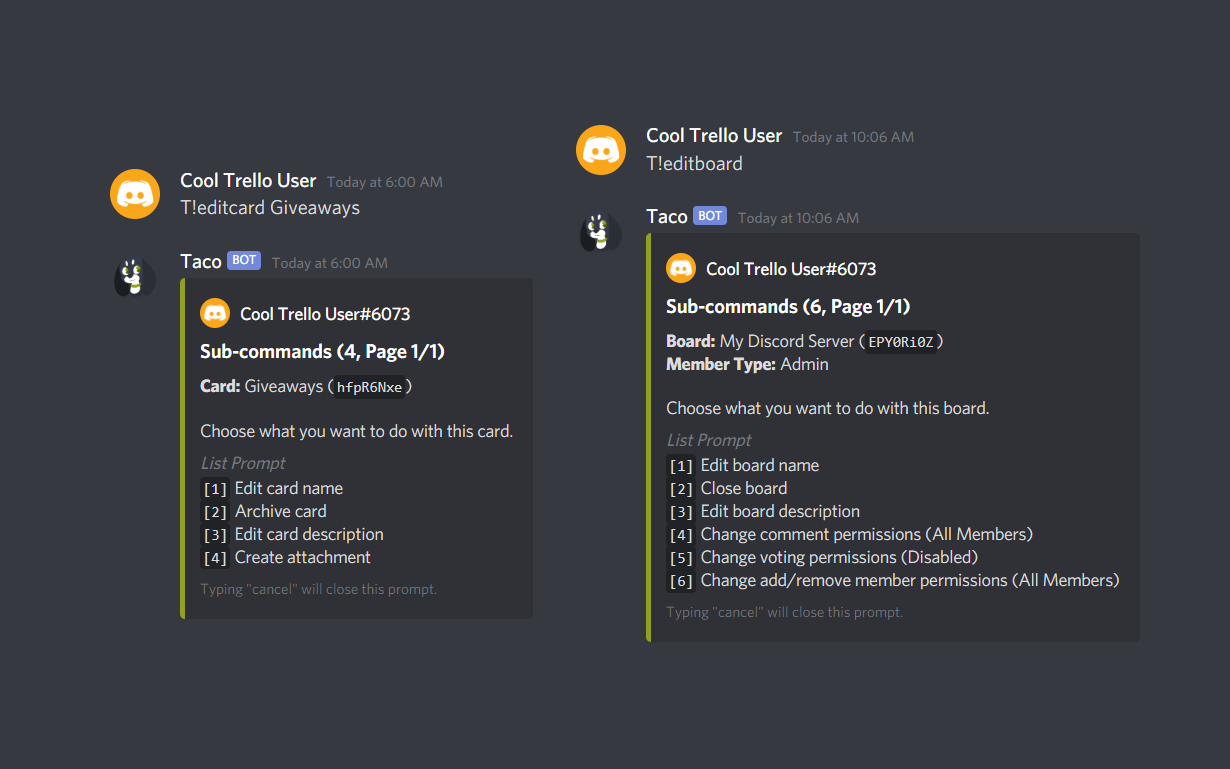Click the BOT tag on the 6:00 AM Taco message
This screenshot has width=1230, height=769.
click(x=244, y=261)
